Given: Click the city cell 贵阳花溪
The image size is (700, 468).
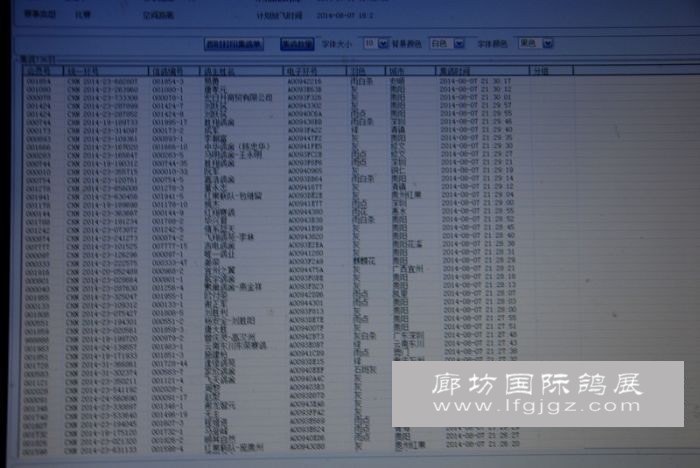Looking at the screenshot, I should pyautogui.click(x=407, y=244).
